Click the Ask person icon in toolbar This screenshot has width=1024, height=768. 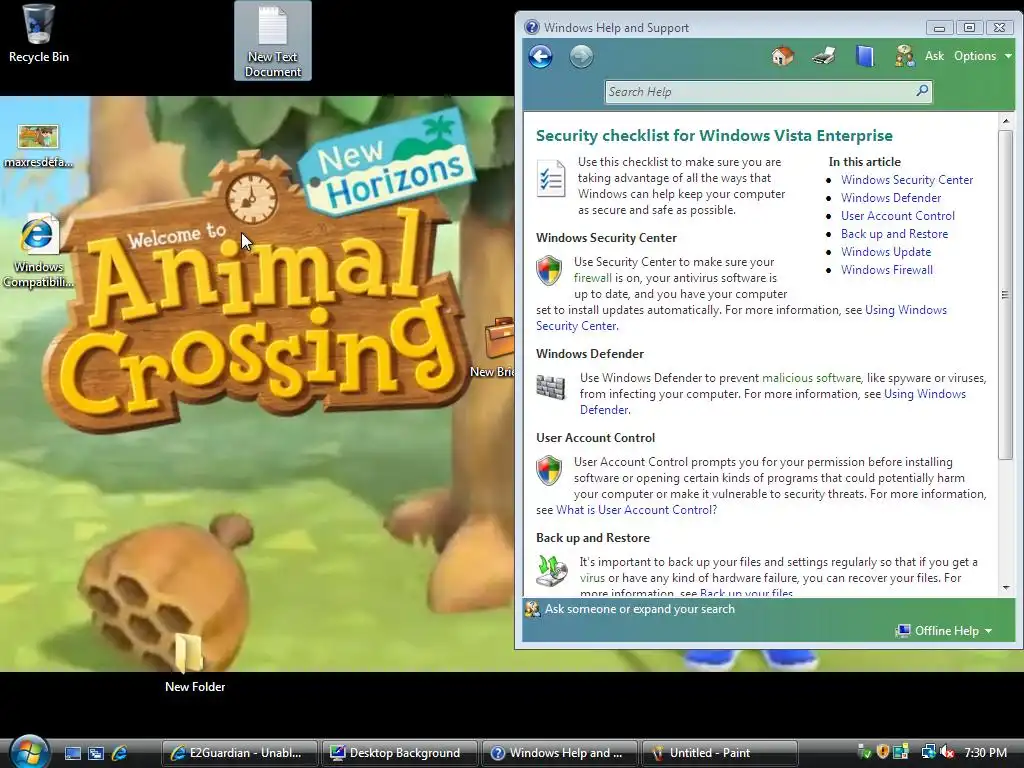coord(904,56)
